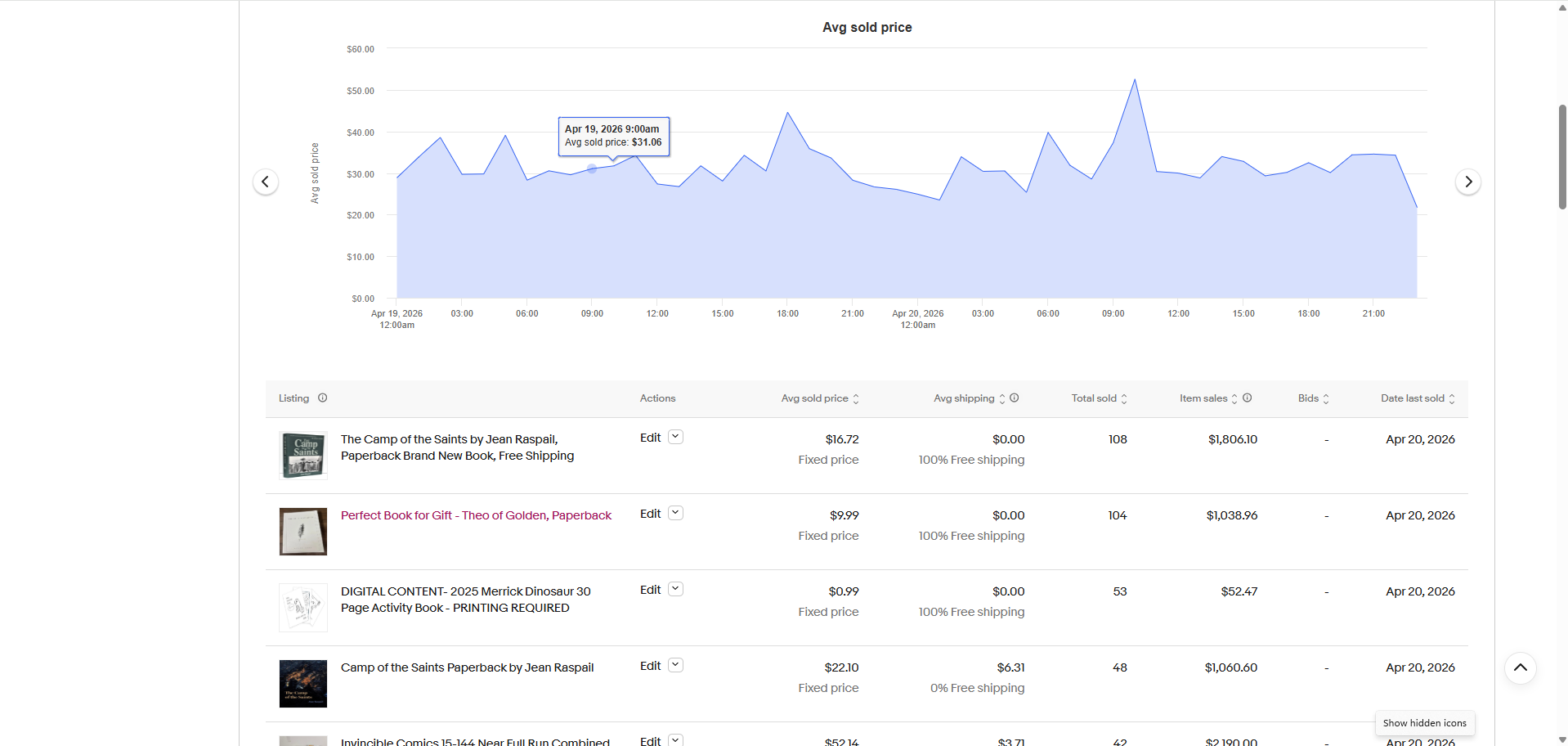This screenshot has height=746, width=1568.
Task: Navigate to the previous chart with the left arrow
Action: (x=265, y=182)
